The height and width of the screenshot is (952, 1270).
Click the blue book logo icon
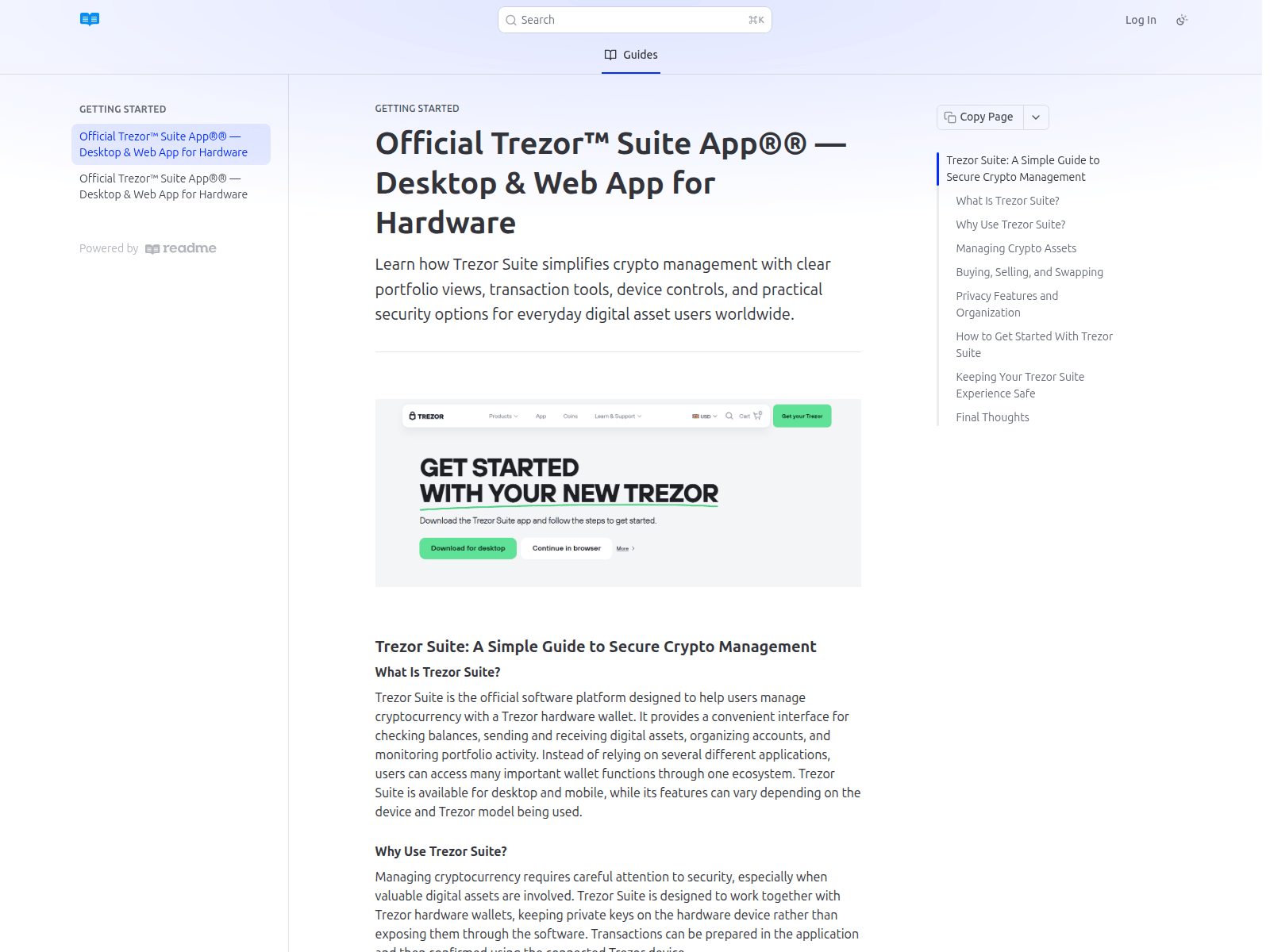90,19
